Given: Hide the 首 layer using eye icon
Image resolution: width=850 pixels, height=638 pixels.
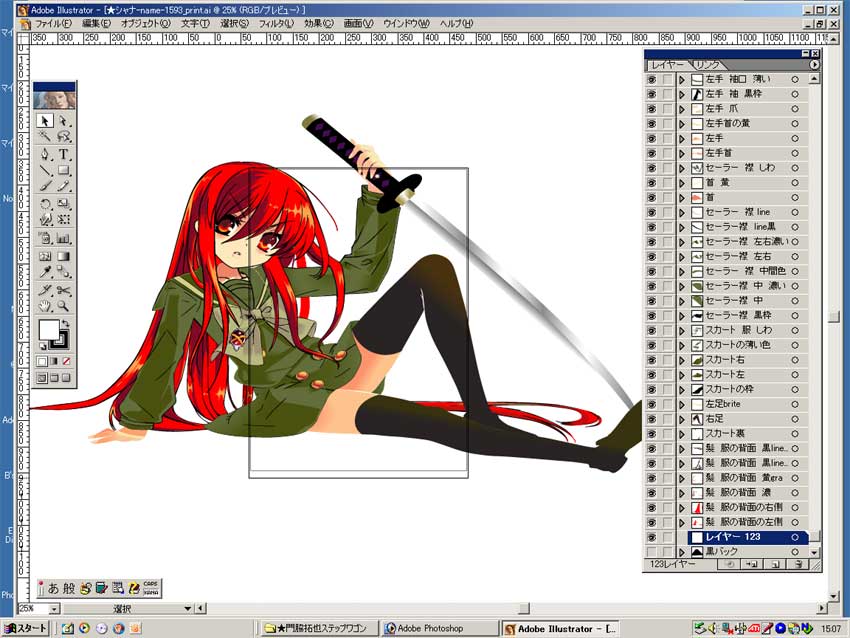Looking at the screenshot, I should coord(651,197).
